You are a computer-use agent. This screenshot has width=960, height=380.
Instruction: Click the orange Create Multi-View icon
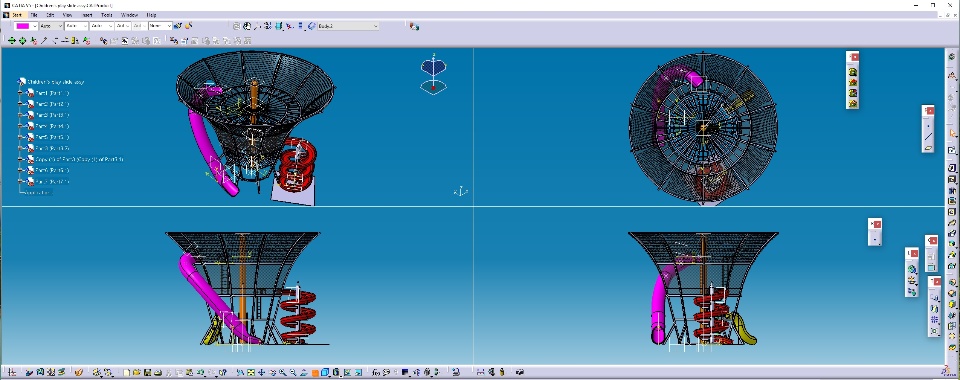click(315, 372)
